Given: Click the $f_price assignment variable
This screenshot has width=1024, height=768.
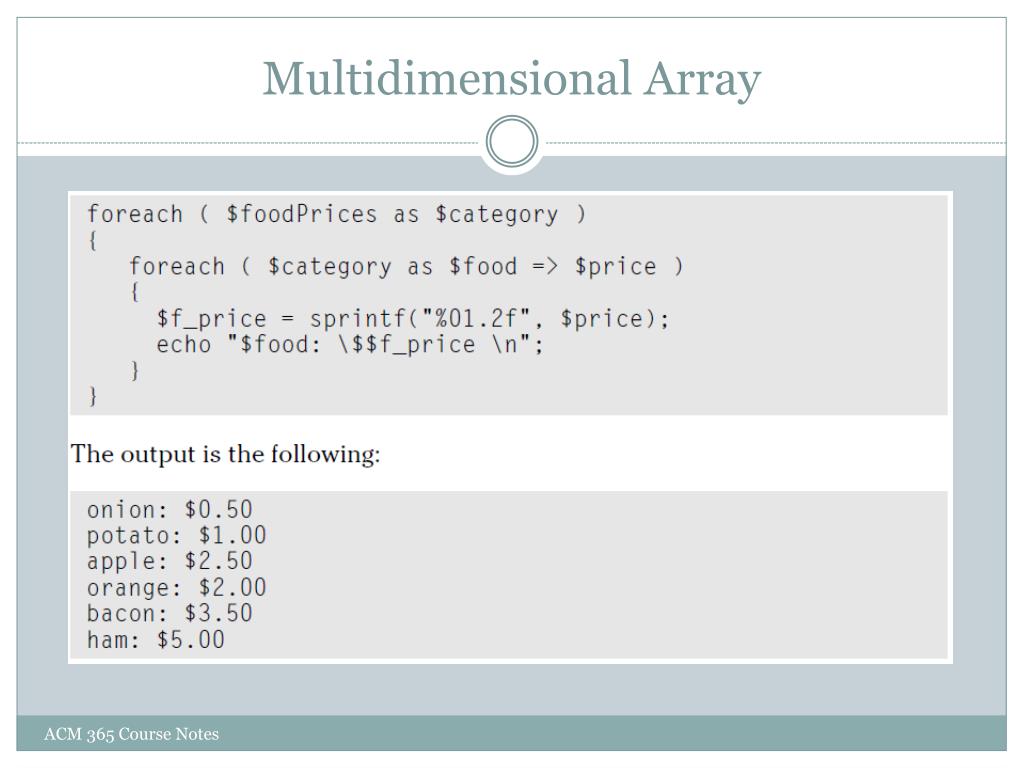Looking at the screenshot, I should click(x=211, y=319).
